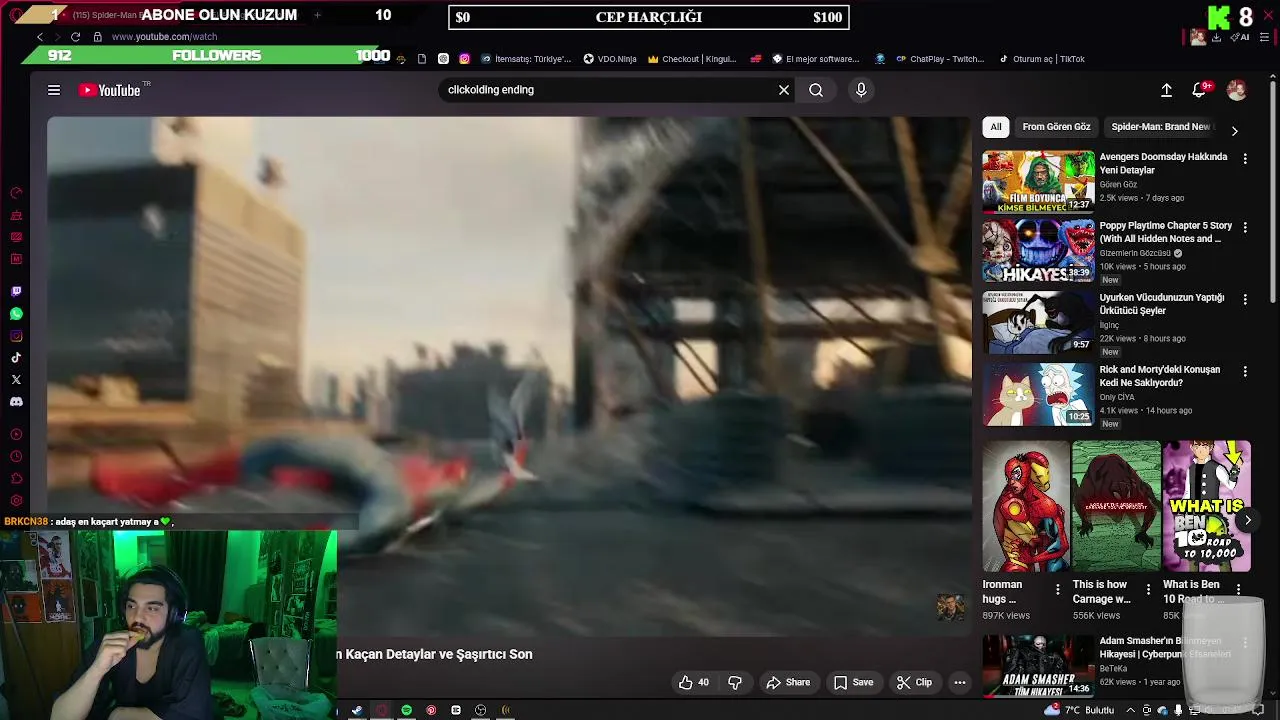Open the YouTube guide hamburger menu
Viewport: 1280px width, 720px height.
tap(54, 90)
